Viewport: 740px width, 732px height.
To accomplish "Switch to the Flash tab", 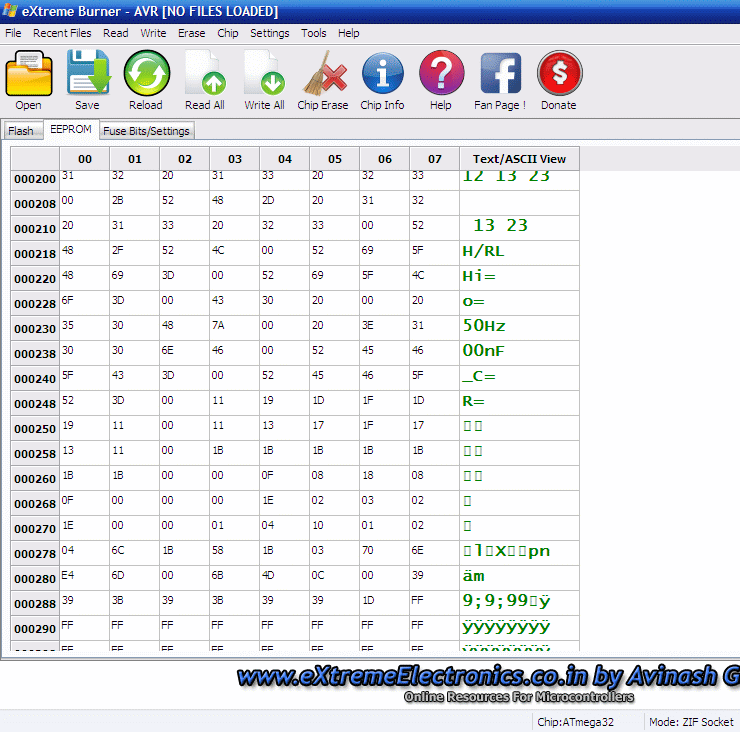I will point(21,131).
